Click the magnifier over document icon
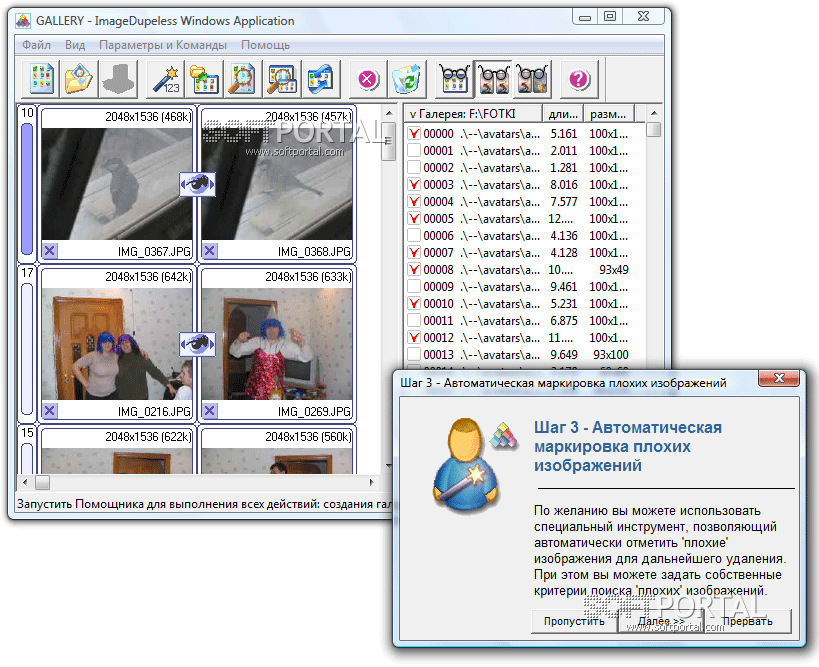This screenshot has width=819, height=667. (242, 79)
